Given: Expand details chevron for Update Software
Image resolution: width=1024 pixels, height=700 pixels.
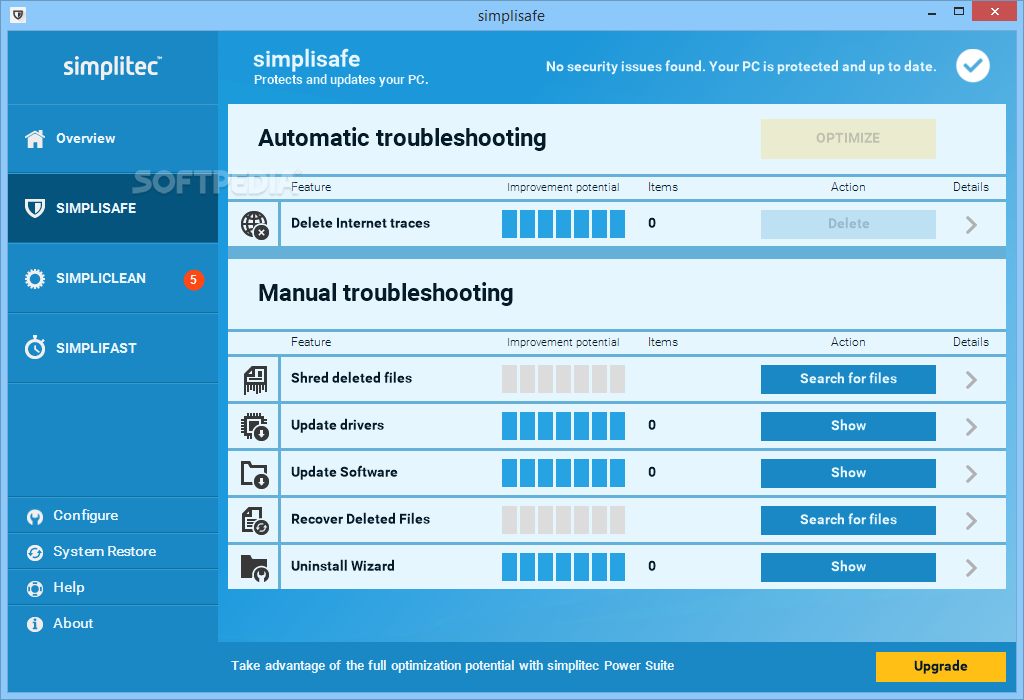Looking at the screenshot, I should tap(971, 473).
